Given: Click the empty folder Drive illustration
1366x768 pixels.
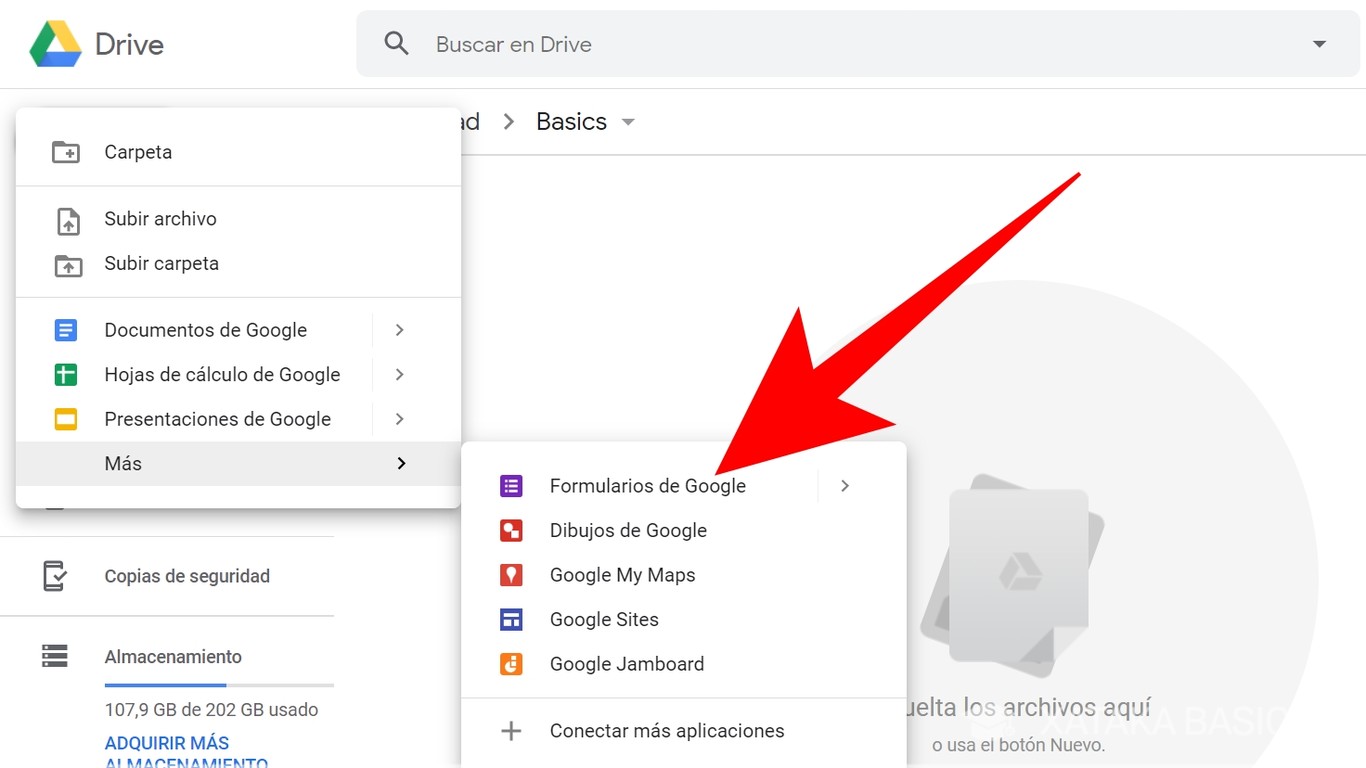Looking at the screenshot, I should (1012, 577).
